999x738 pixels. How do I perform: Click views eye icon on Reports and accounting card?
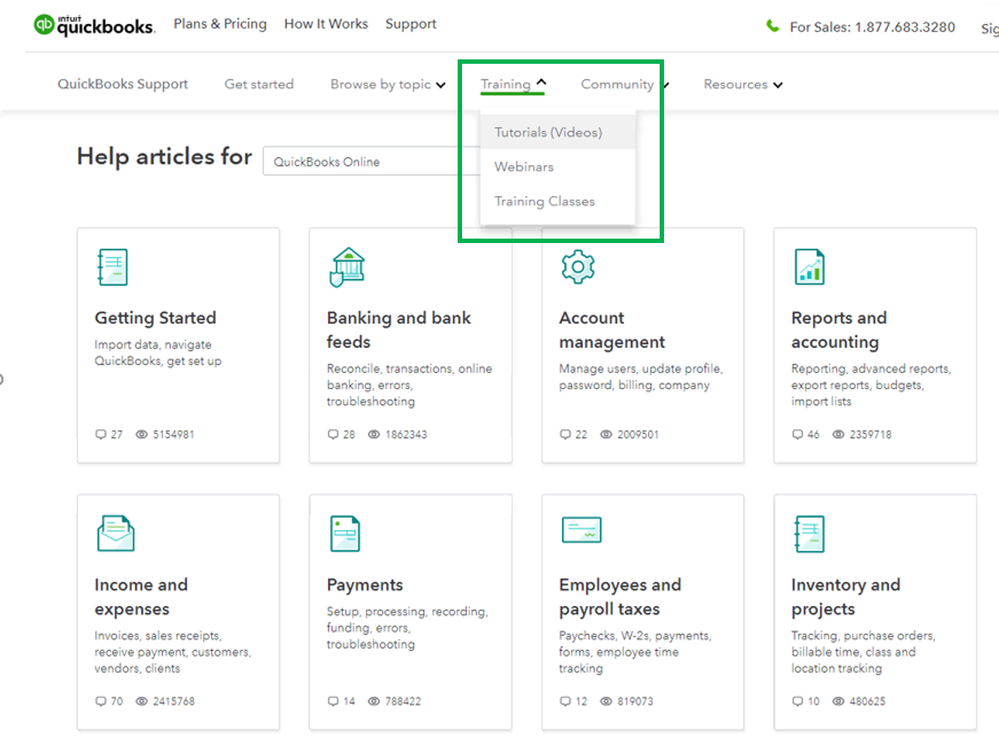click(x=838, y=434)
